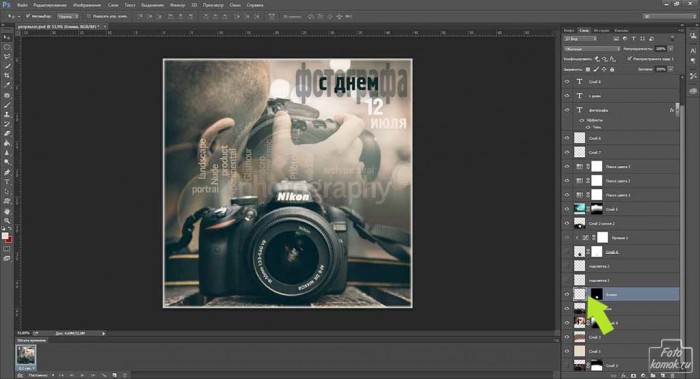The height and width of the screenshot is (379, 700).
Task: Select frame 1 thumbnail in the timeline
Action: coord(26,355)
